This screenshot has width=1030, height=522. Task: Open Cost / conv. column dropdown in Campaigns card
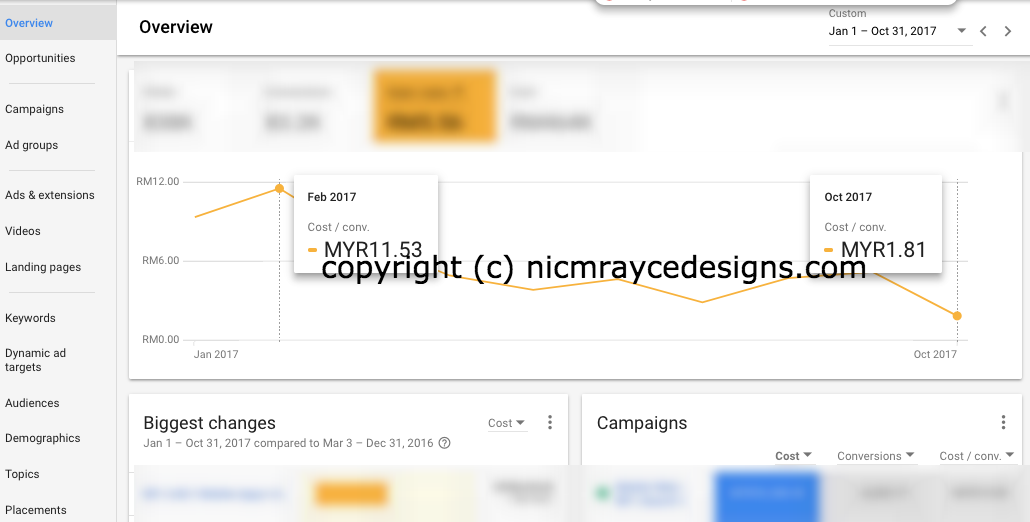tap(977, 456)
